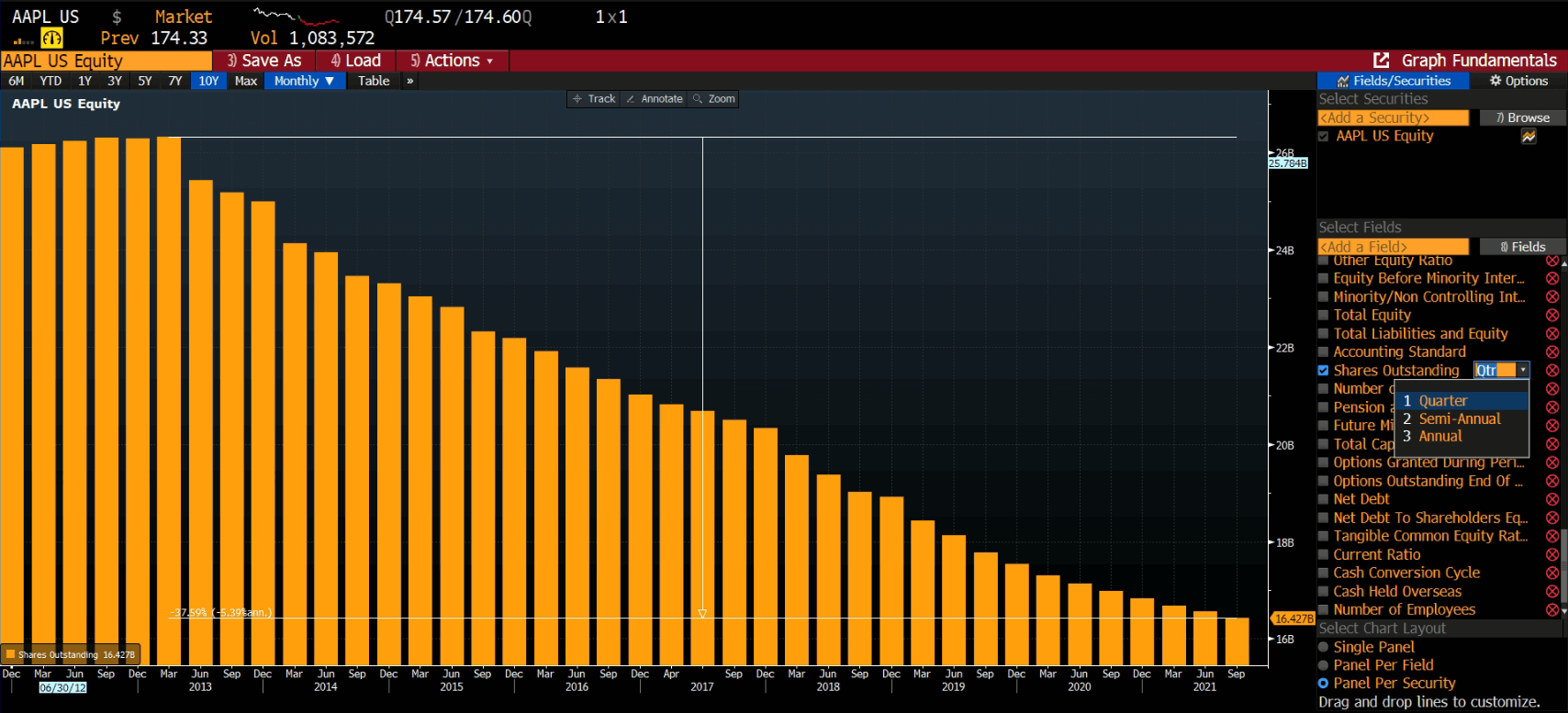This screenshot has height=713, width=1568.
Task: Select the Single Panel chart layout
Action: pos(1323,647)
